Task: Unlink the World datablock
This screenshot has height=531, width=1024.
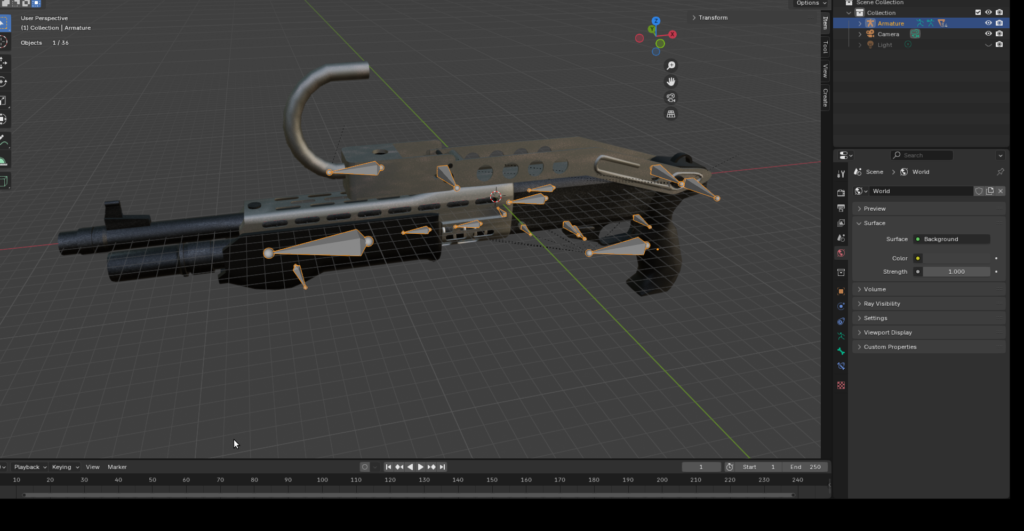Action: (1000, 191)
